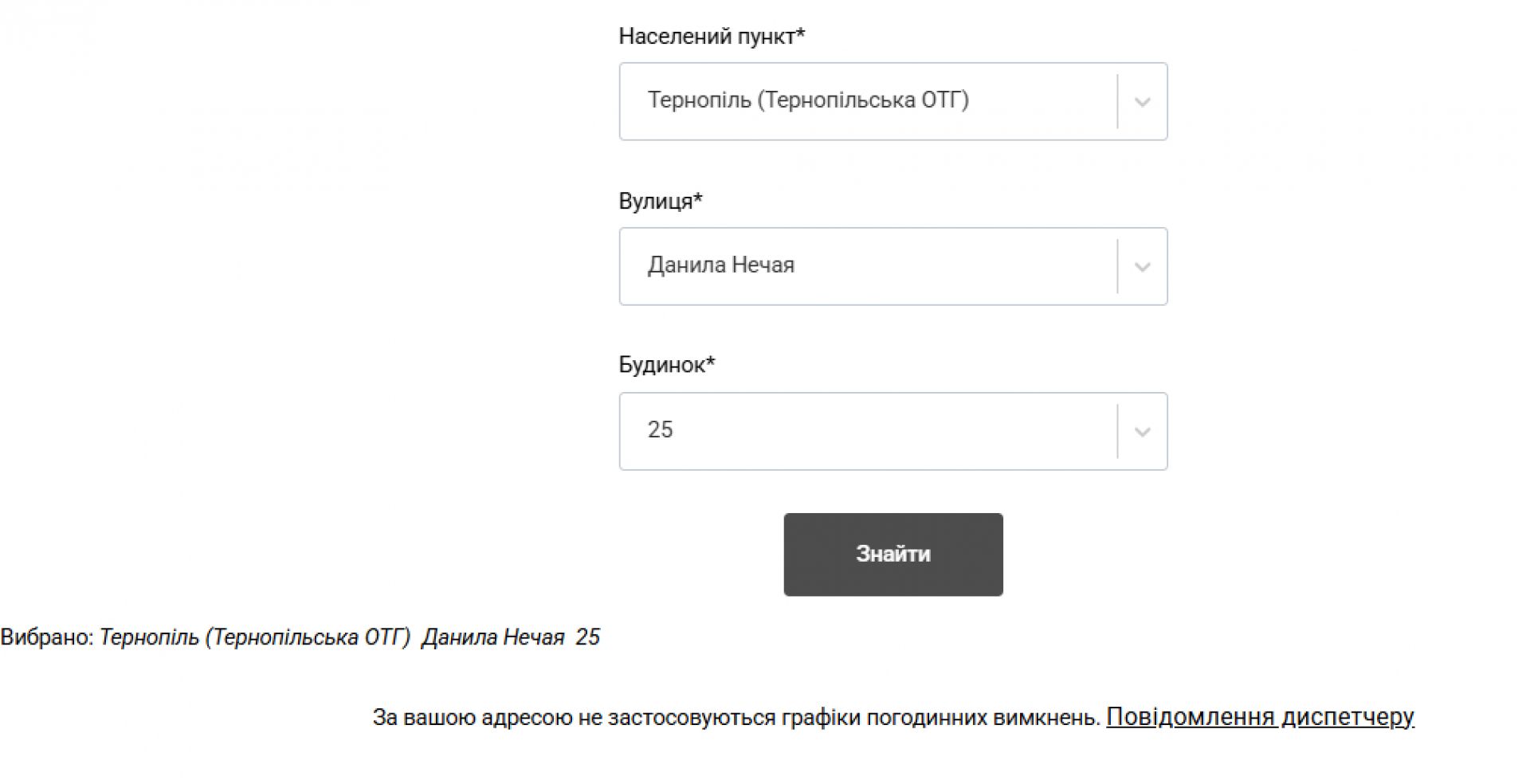Click italic Данила Нечая in Вибрано summary
This screenshot has height=784, width=1530.
coord(493,637)
